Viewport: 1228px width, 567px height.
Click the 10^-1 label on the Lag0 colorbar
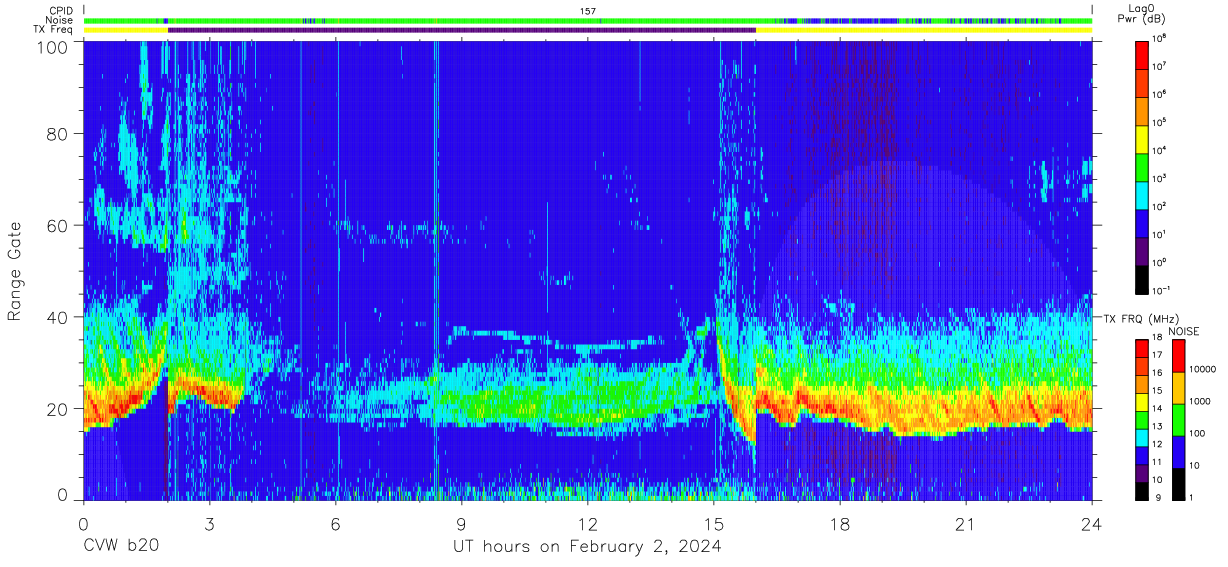click(x=1162, y=290)
